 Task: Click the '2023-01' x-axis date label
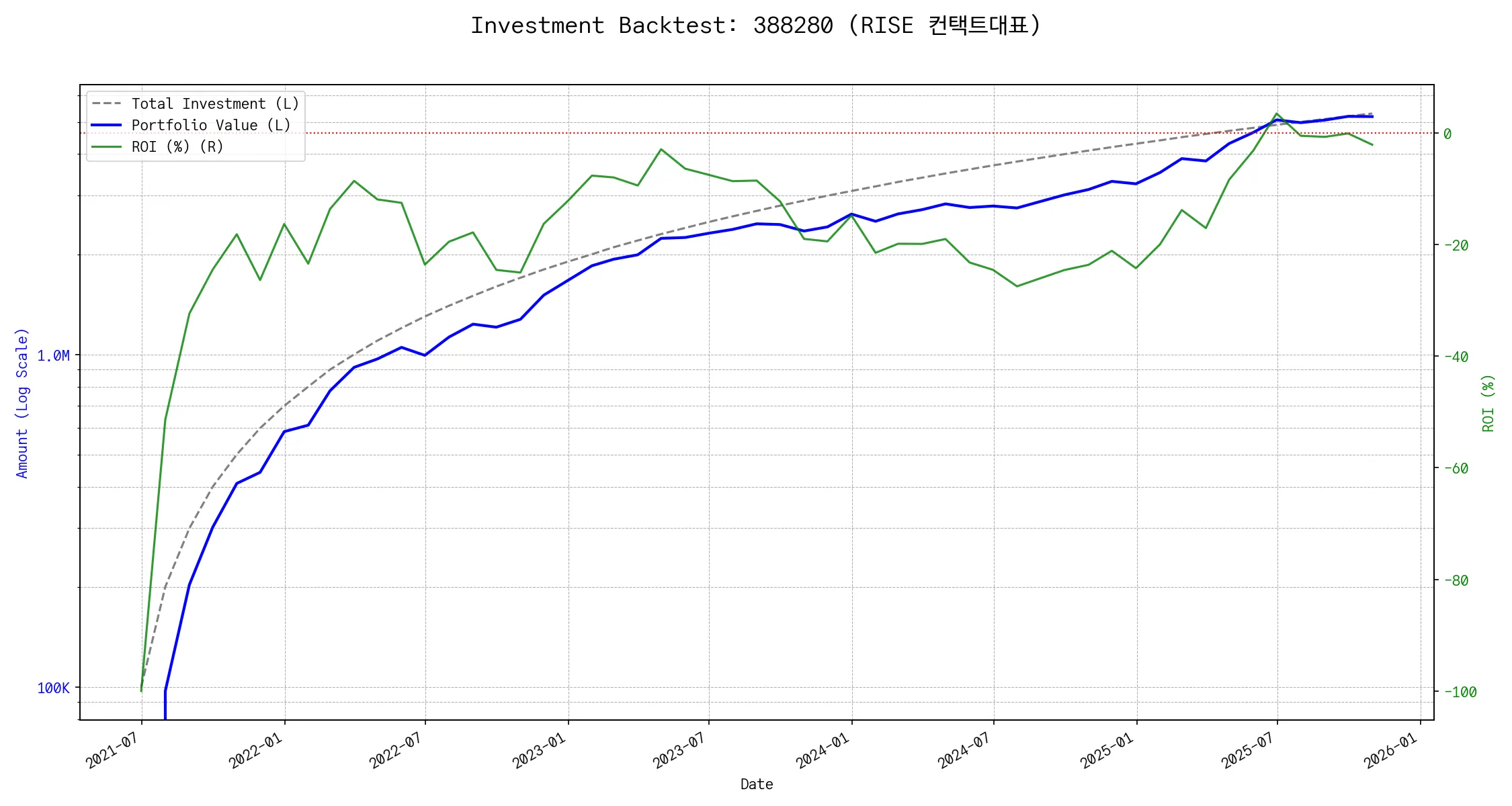coord(540,750)
